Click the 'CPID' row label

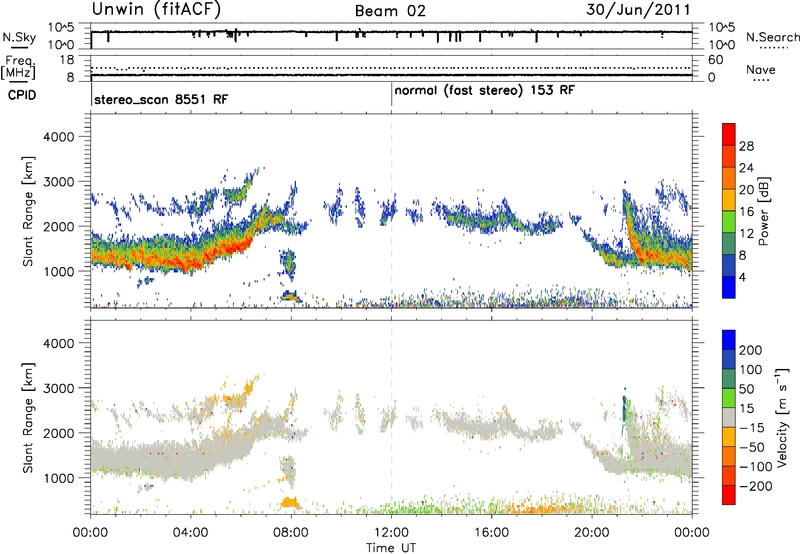pos(22,95)
